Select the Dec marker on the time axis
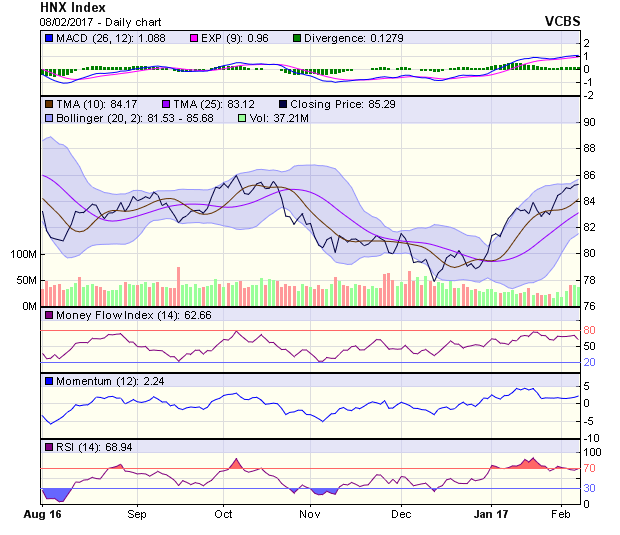The width and height of the screenshot is (620, 535). coord(401,515)
